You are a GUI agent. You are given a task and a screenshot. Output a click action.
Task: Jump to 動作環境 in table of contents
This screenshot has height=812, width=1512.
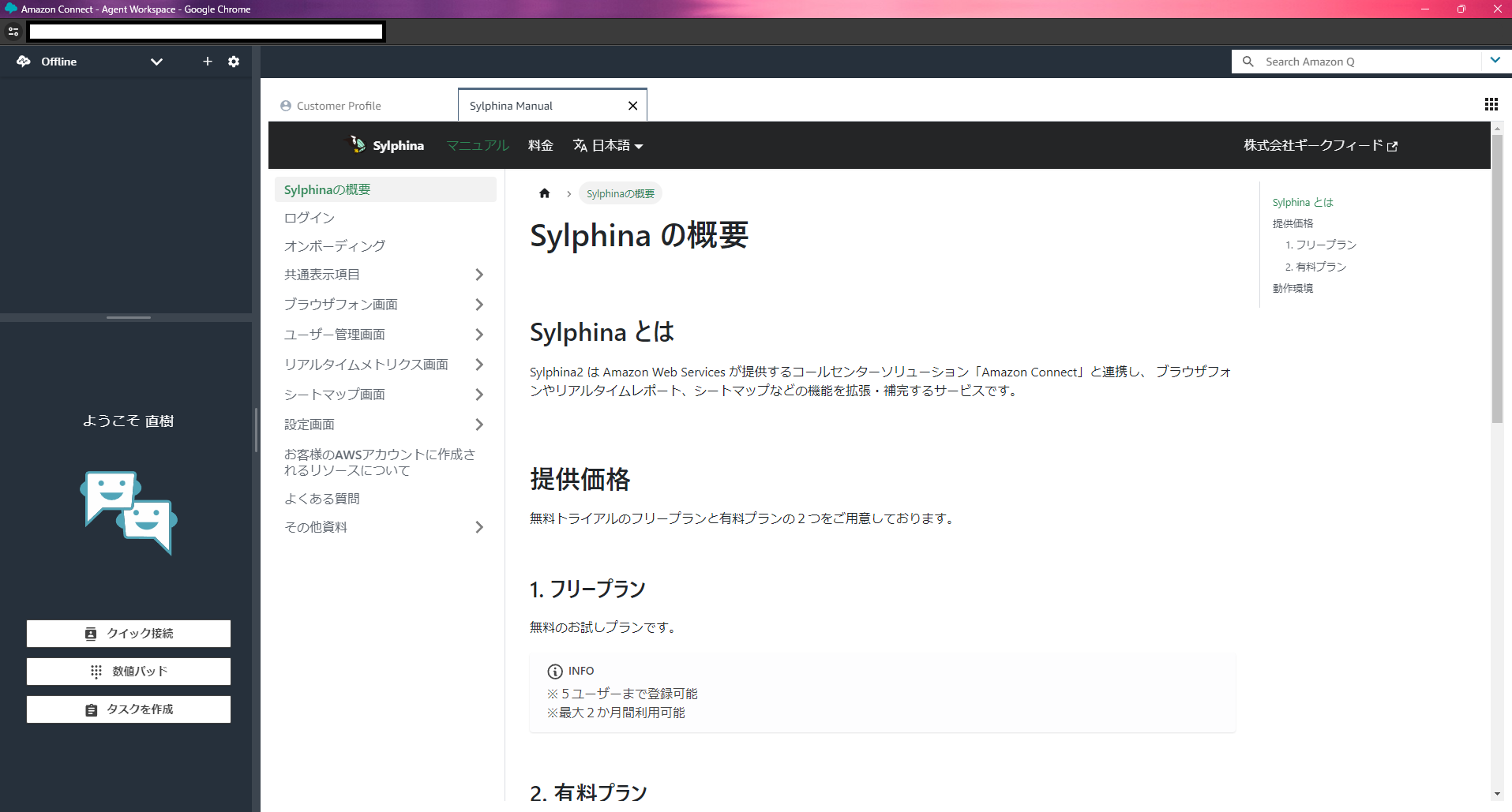[1293, 289]
